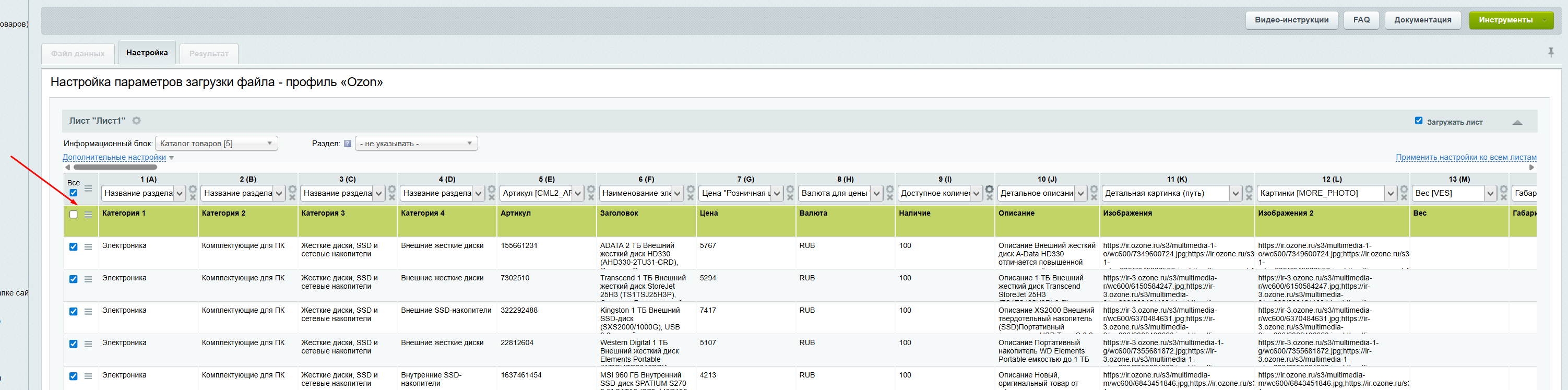
Task: Click the cell with price 5767
Action: [746, 253]
